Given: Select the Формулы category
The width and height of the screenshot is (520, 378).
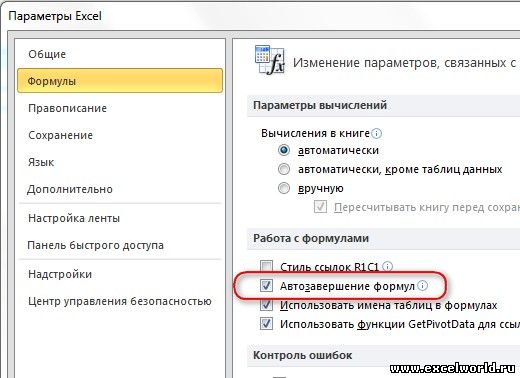Looking at the screenshot, I should click(x=120, y=81).
